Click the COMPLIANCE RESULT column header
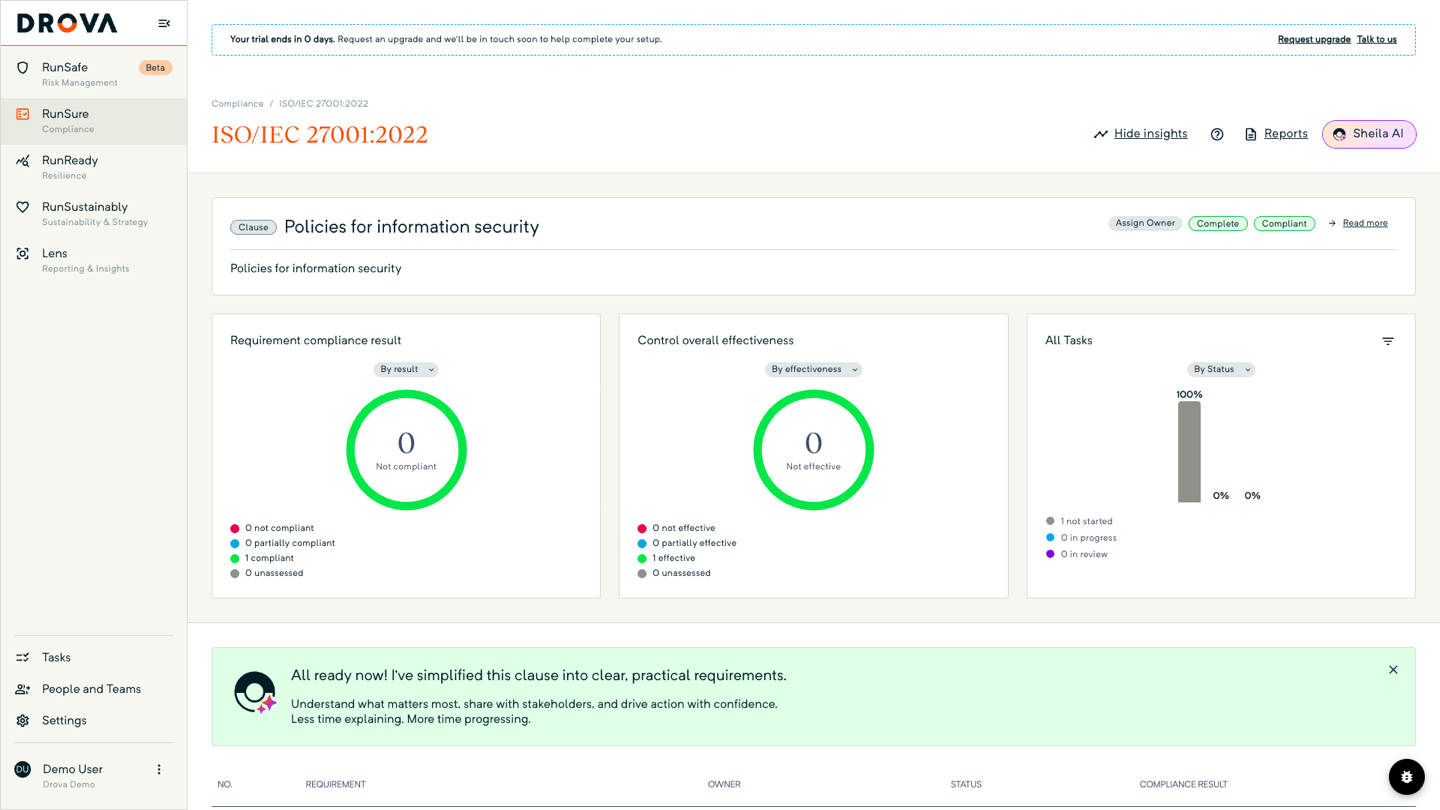Screen dimensions: 1440x810 [1183, 785]
